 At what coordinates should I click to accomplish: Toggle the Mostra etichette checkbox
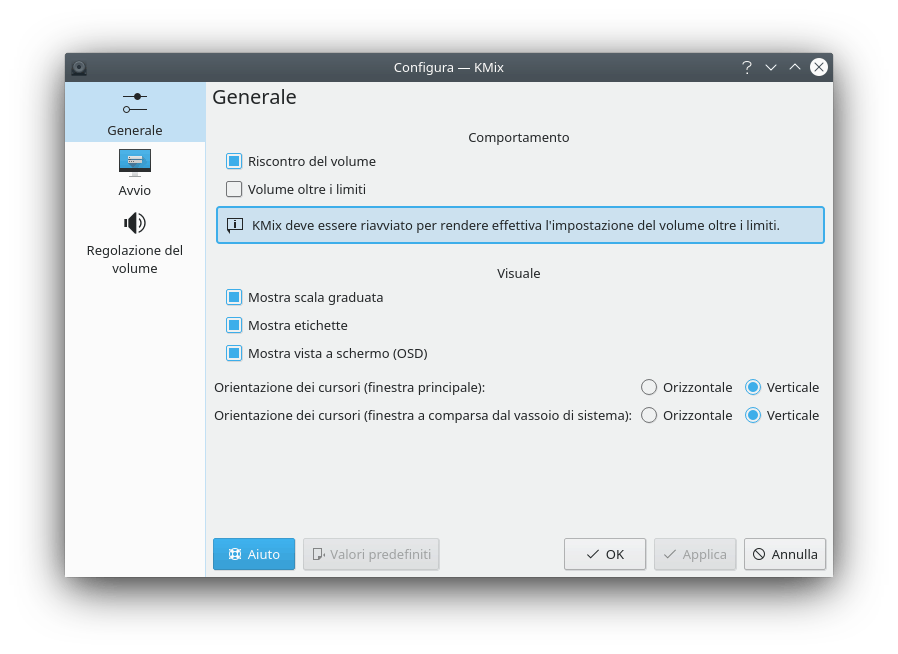(x=234, y=325)
